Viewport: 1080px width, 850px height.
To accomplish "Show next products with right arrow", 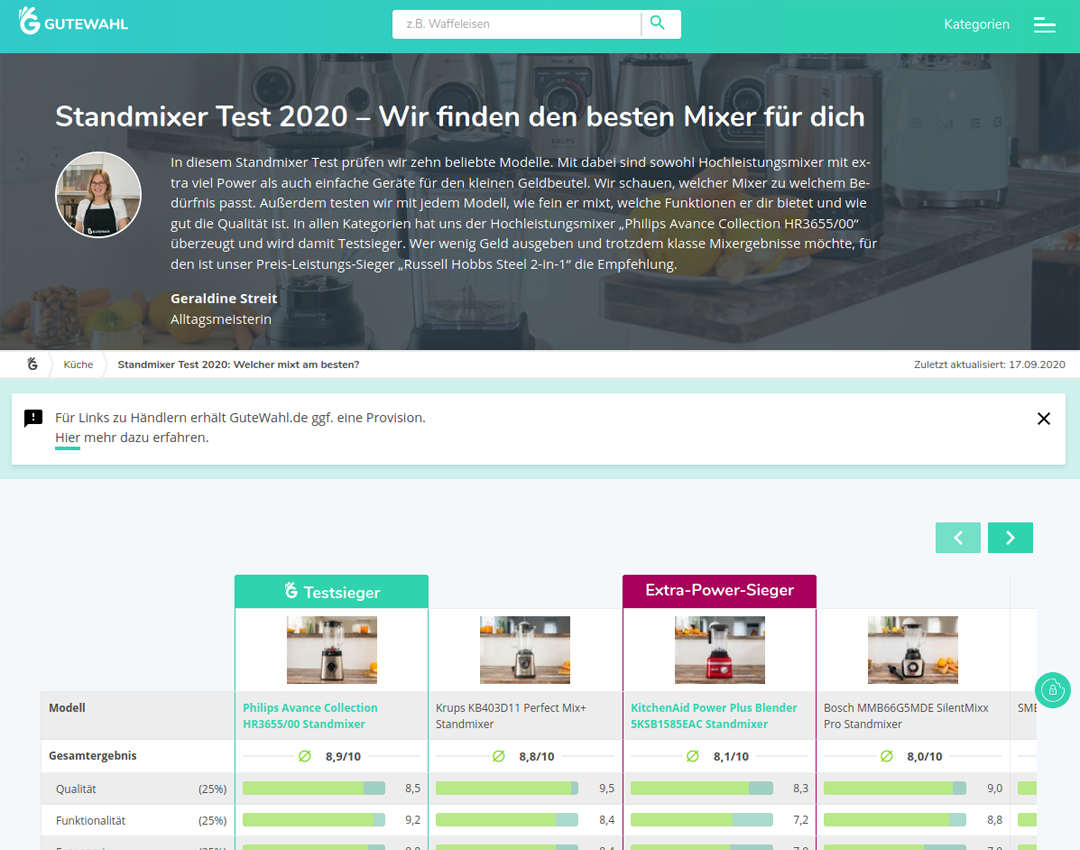I will [x=1010, y=537].
